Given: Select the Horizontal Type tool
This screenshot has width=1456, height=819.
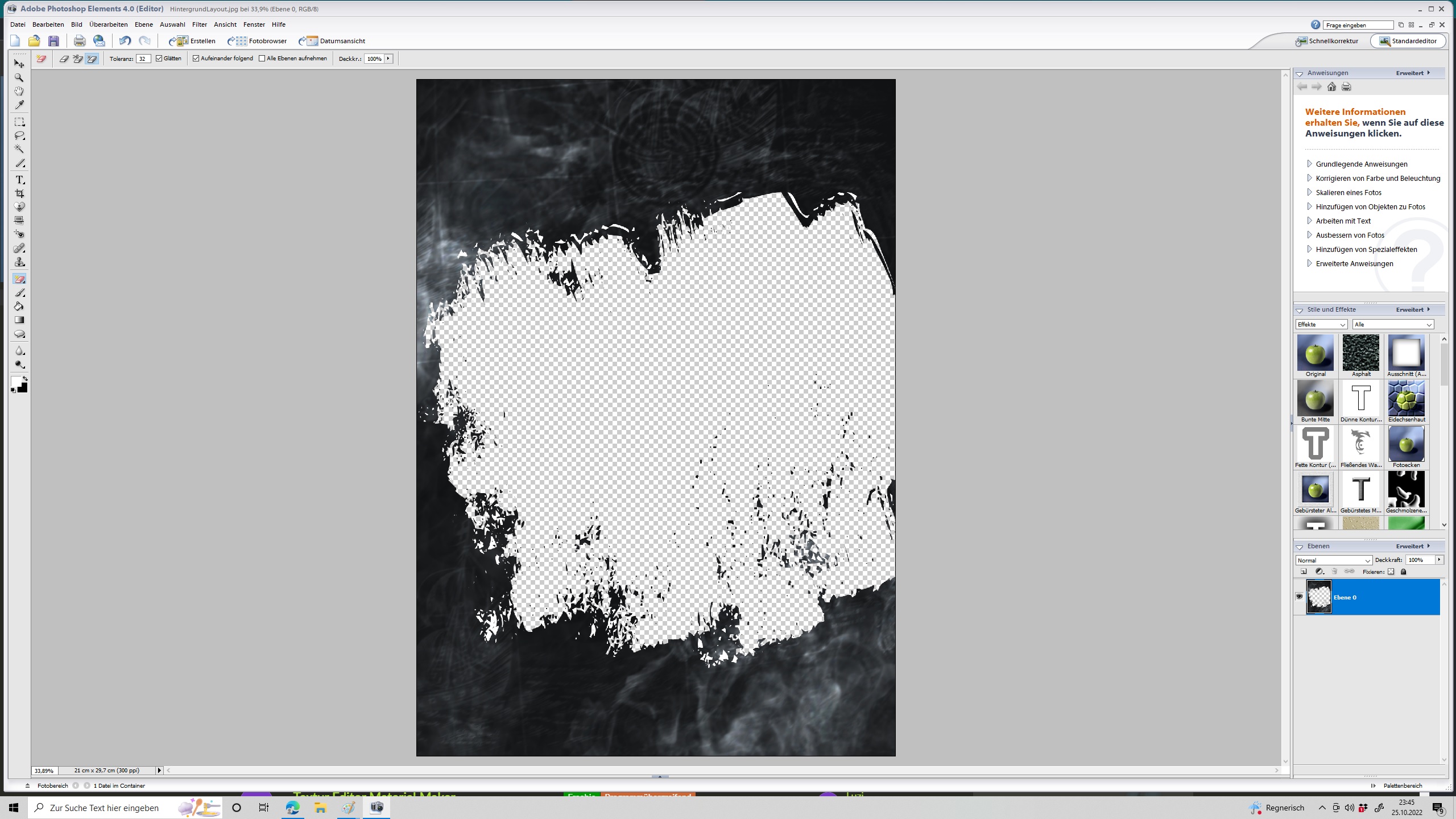Looking at the screenshot, I should click(19, 180).
